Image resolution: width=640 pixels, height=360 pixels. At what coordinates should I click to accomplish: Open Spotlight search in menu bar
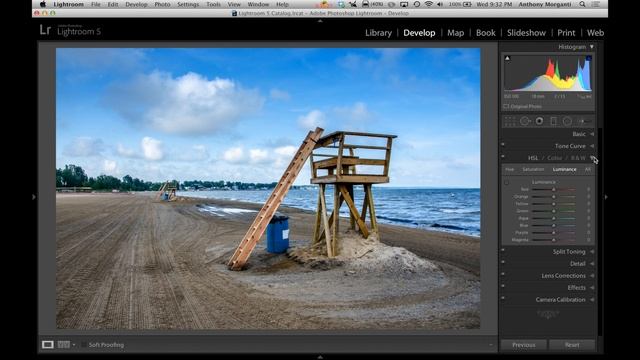[x=582, y=4]
